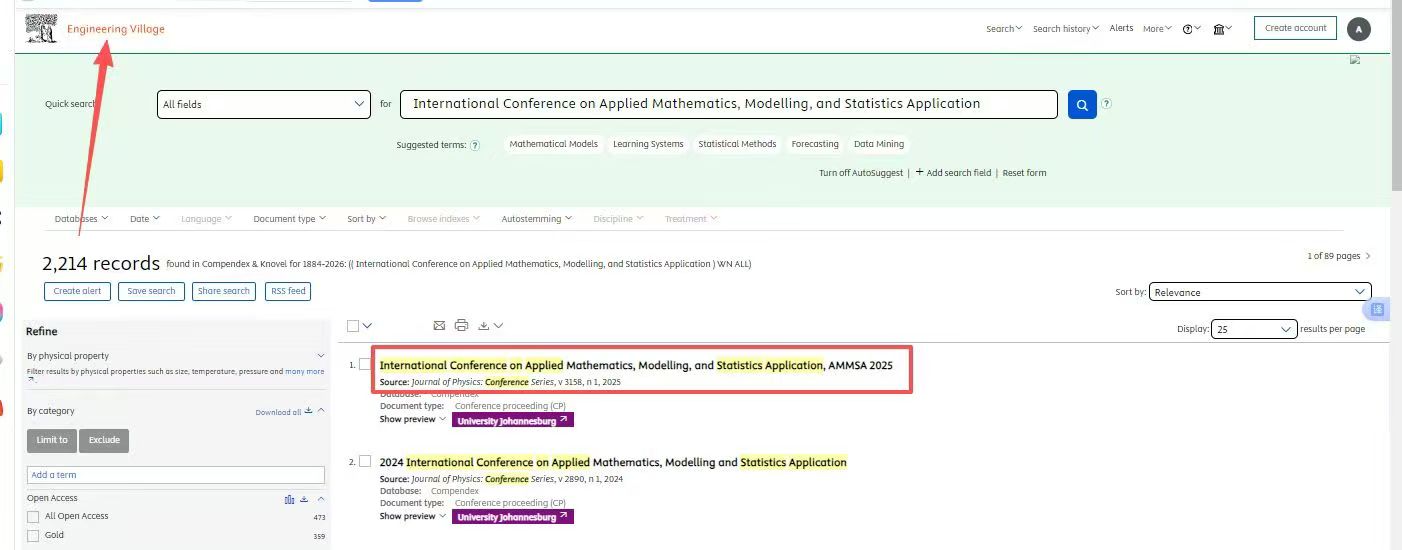Screen dimensions: 1402x550
Task: Click the user avatar 'A' icon
Action: [x=1358, y=29]
